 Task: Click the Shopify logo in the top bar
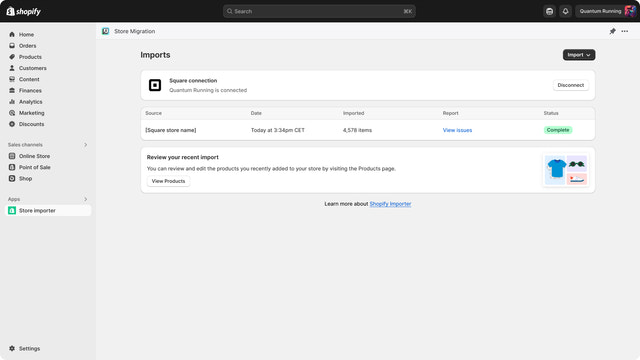pos(24,11)
